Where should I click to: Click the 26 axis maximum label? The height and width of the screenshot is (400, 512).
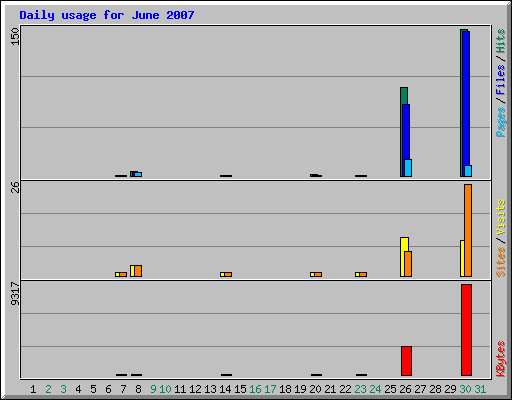(15, 187)
